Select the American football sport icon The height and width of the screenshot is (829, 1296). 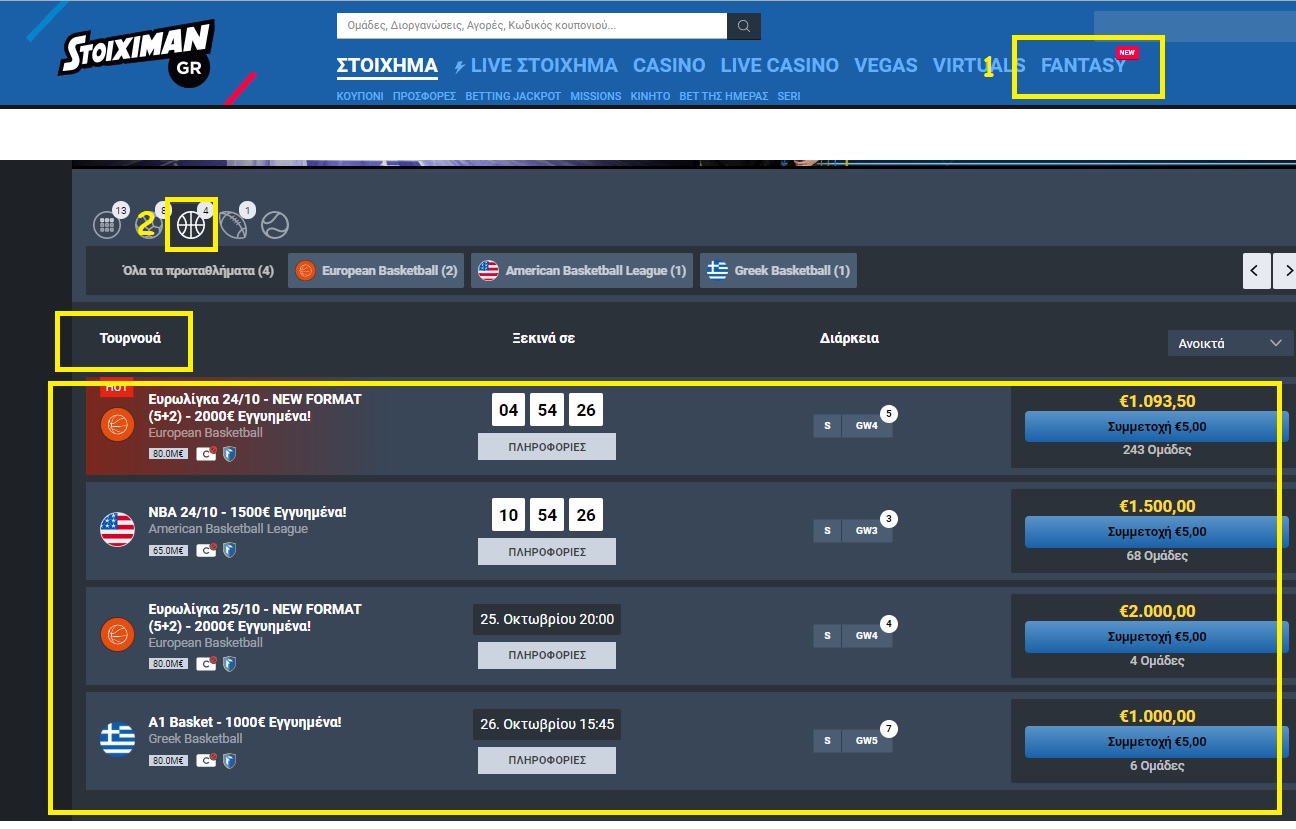233,225
